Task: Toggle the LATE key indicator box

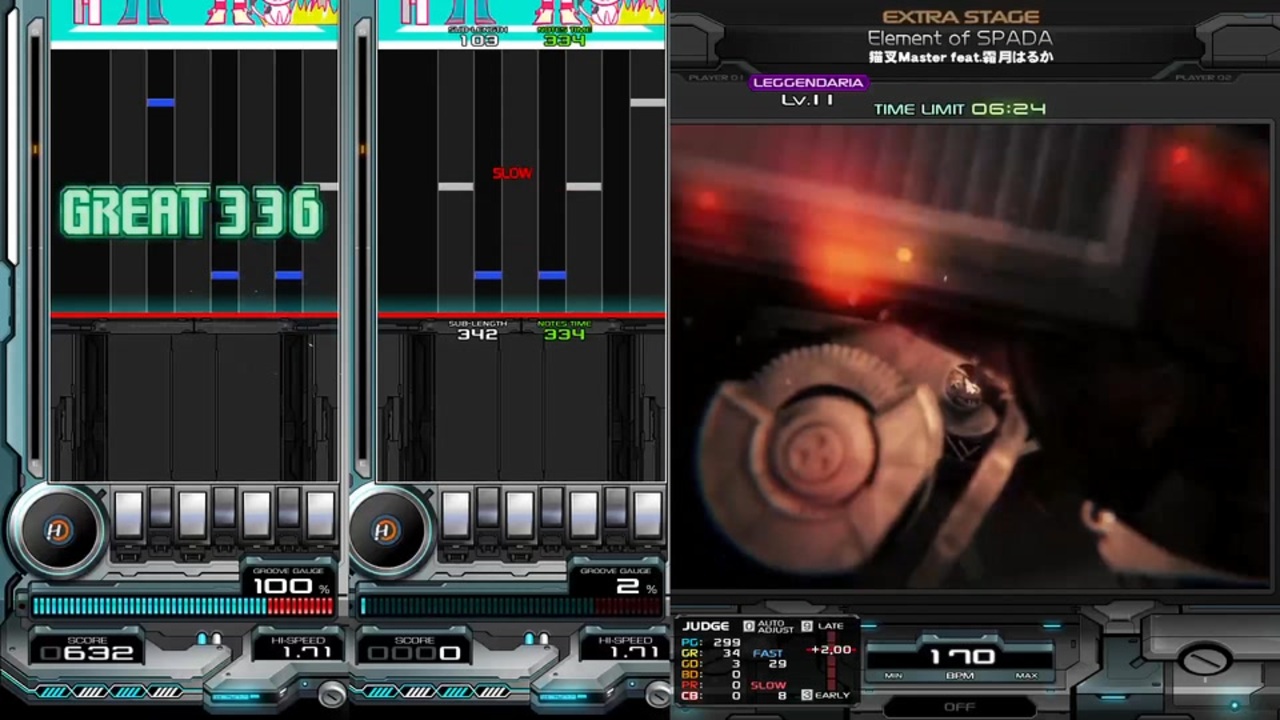Action: [x=807, y=626]
